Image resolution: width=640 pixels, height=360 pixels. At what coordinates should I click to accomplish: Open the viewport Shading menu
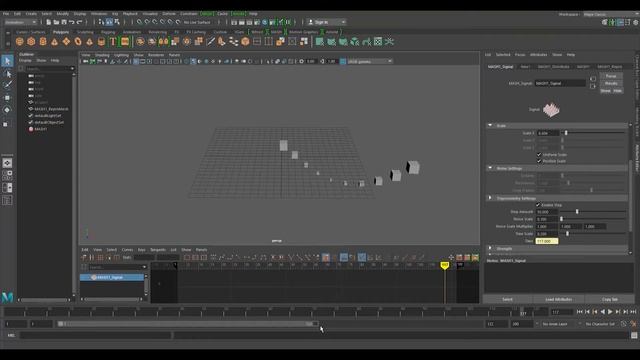click(102, 55)
